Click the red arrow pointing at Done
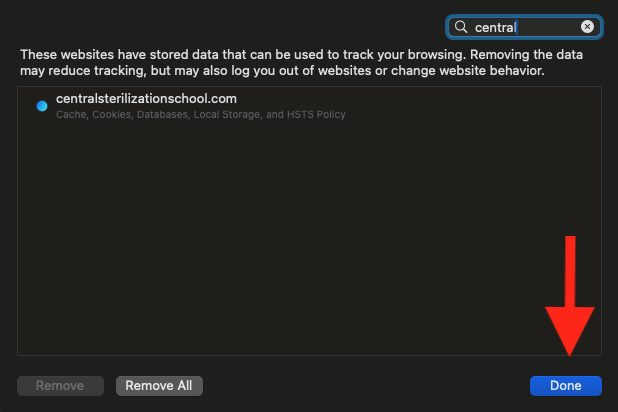 point(570,296)
